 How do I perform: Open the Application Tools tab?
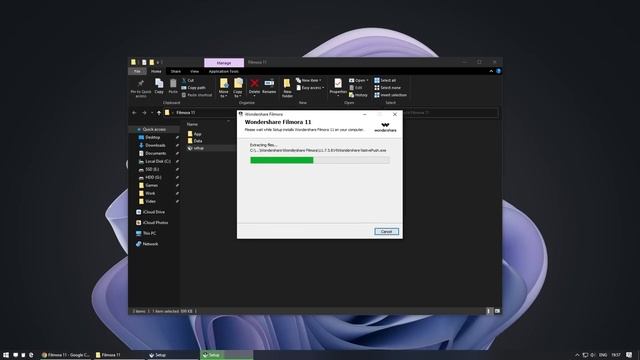click(223, 71)
